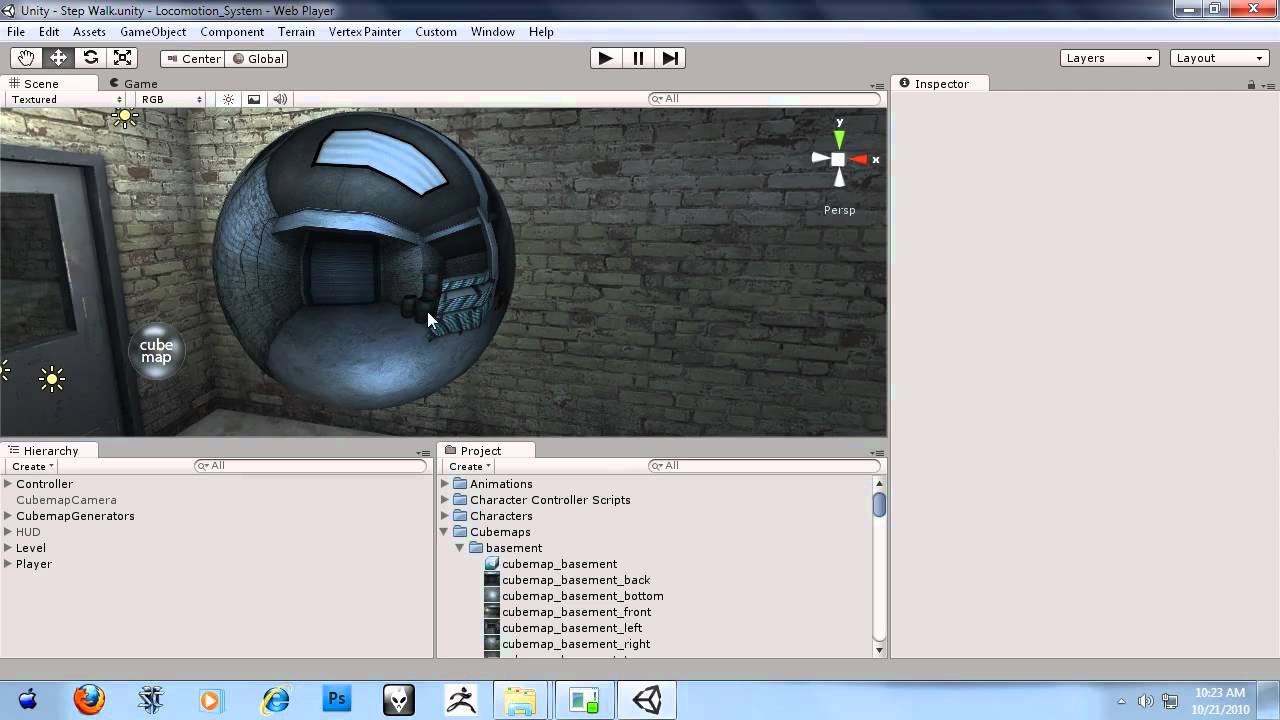Expand the Characters folder
The image size is (1280, 720).
point(445,516)
